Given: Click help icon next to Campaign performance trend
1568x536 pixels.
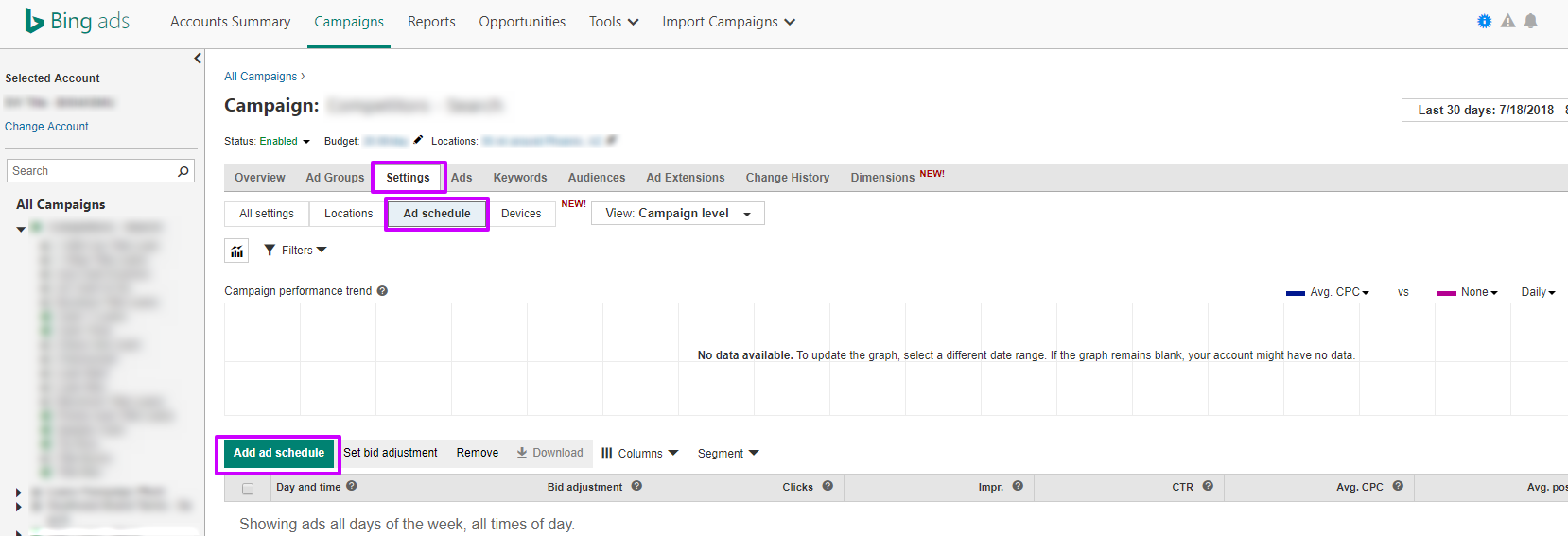Looking at the screenshot, I should click(382, 291).
